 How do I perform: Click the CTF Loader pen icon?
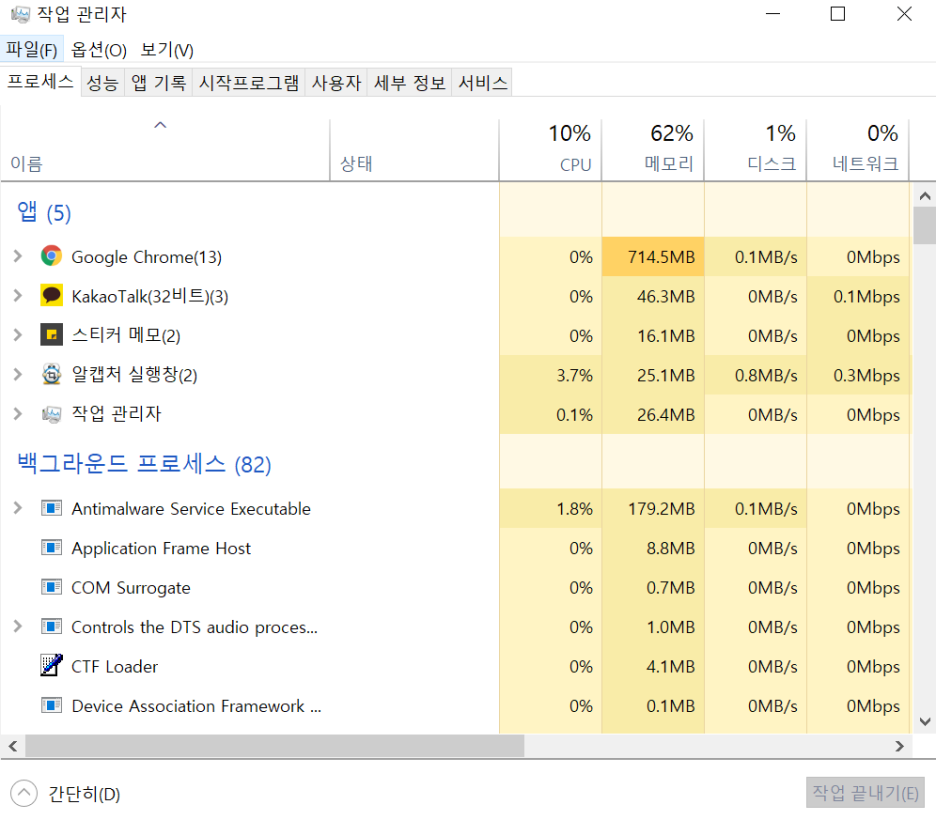(51, 665)
